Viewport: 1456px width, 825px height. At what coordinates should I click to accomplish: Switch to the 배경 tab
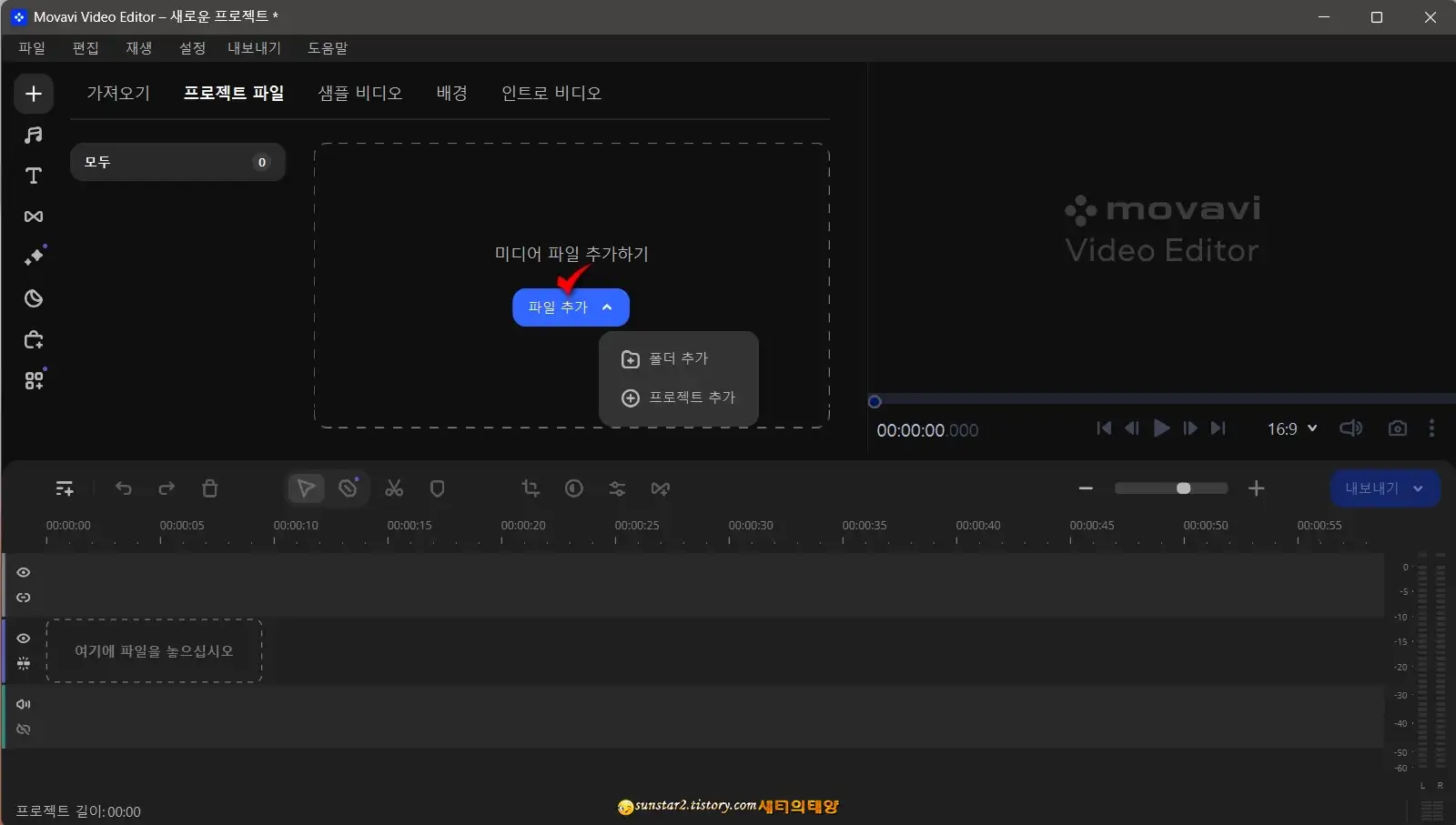(451, 93)
